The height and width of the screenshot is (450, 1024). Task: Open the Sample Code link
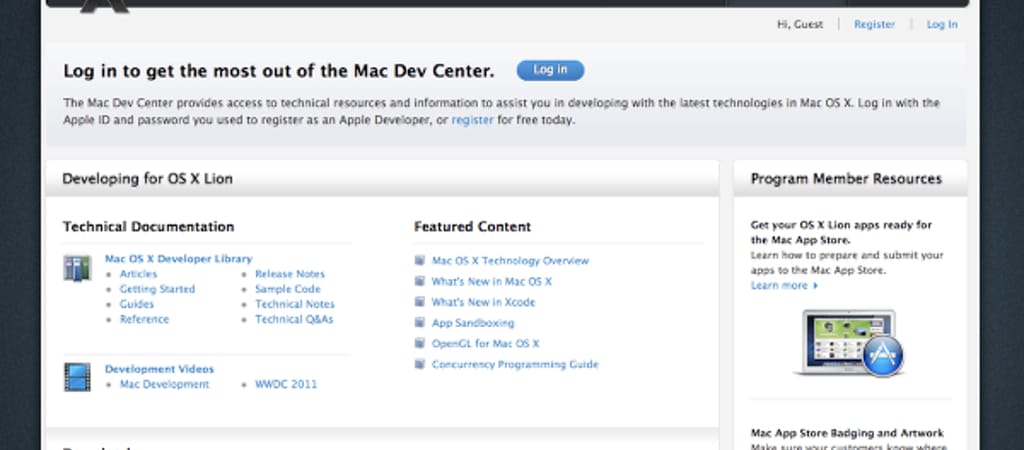(287, 289)
